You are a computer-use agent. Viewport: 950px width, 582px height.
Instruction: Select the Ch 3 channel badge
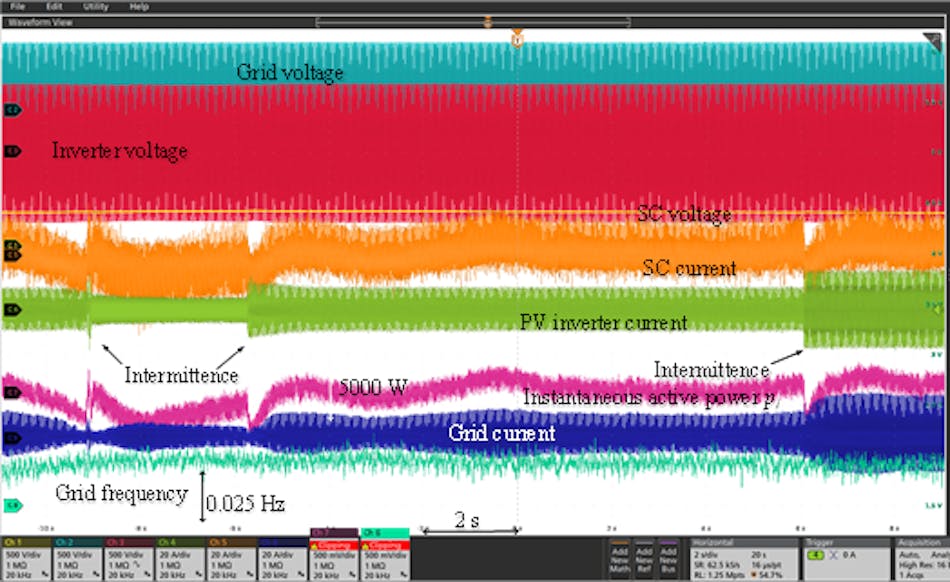pyautogui.click(x=128, y=559)
